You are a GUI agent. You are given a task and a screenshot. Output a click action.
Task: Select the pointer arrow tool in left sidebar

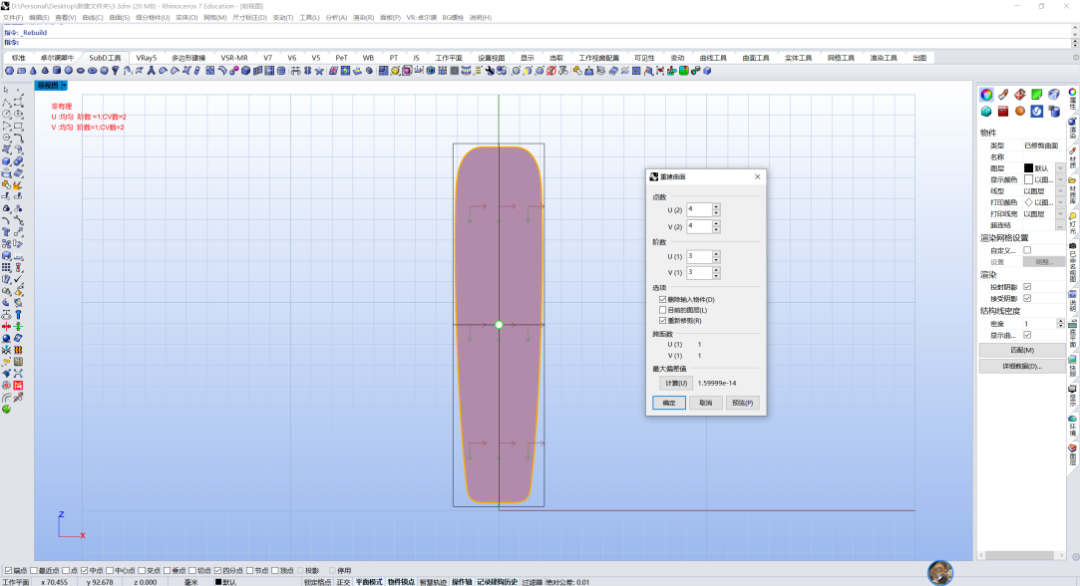(x=6, y=90)
